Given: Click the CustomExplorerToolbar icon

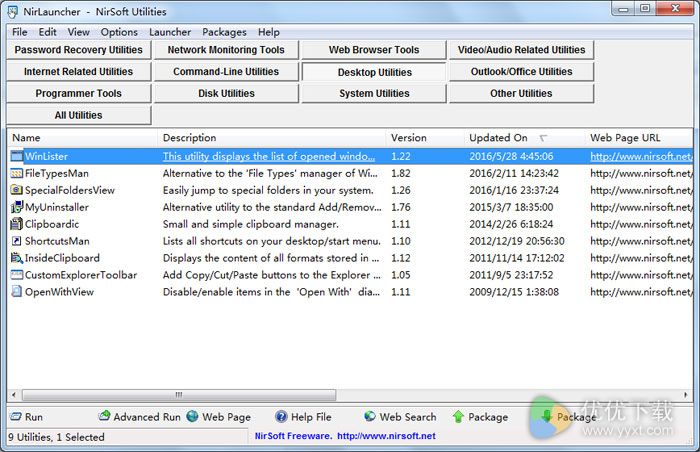Looking at the screenshot, I should click(x=17, y=275).
